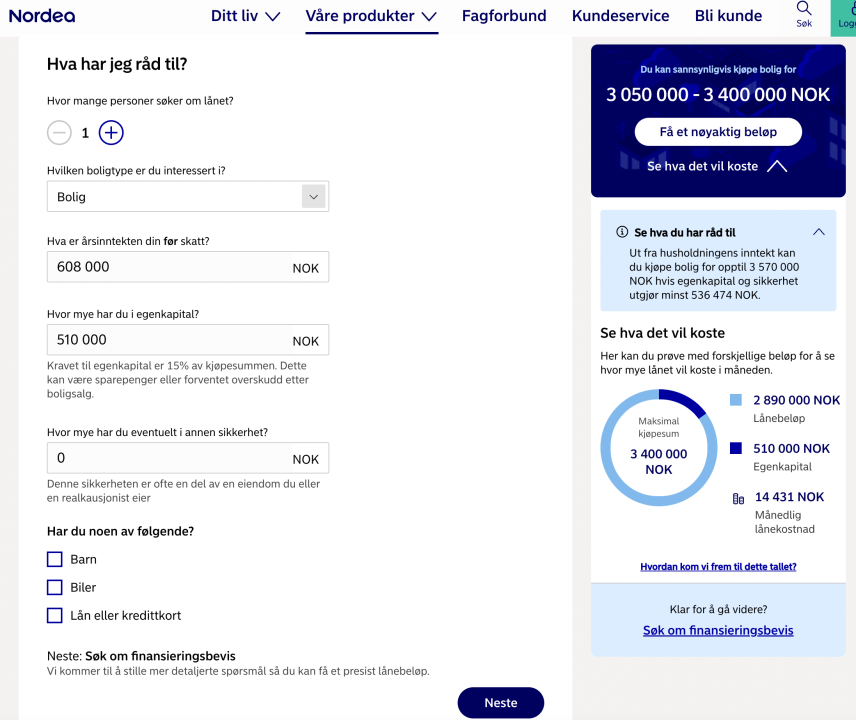Tick the Biler checkbox
Viewport: 856px width, 720px height.
click(x=55, y=587)
